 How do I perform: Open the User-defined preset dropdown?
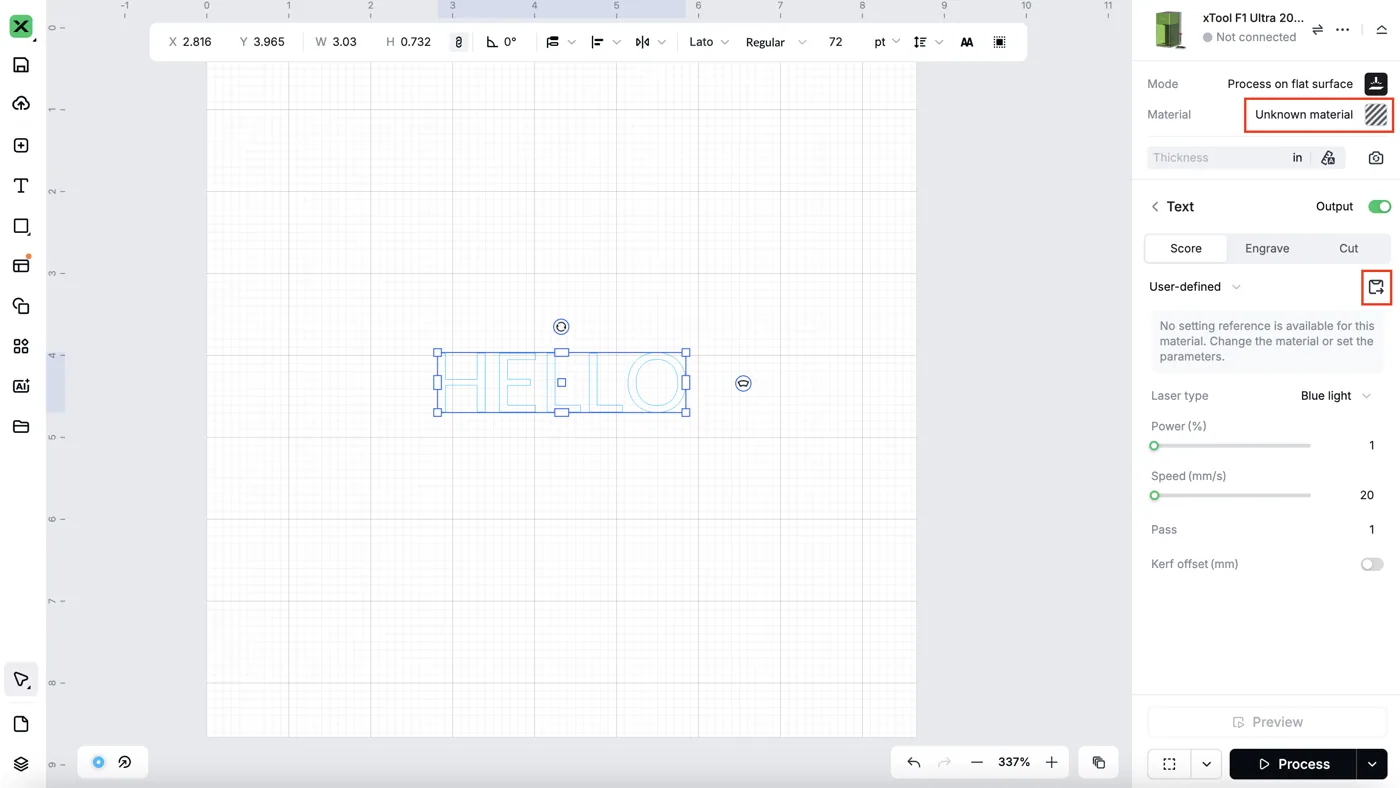point(1195,287)
